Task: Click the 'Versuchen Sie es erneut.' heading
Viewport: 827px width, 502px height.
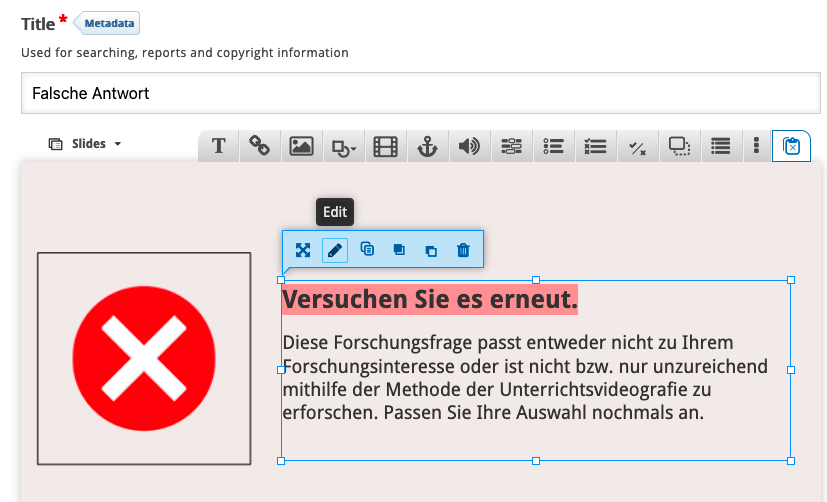Action: pyautogui.click(x=430, y=300)
